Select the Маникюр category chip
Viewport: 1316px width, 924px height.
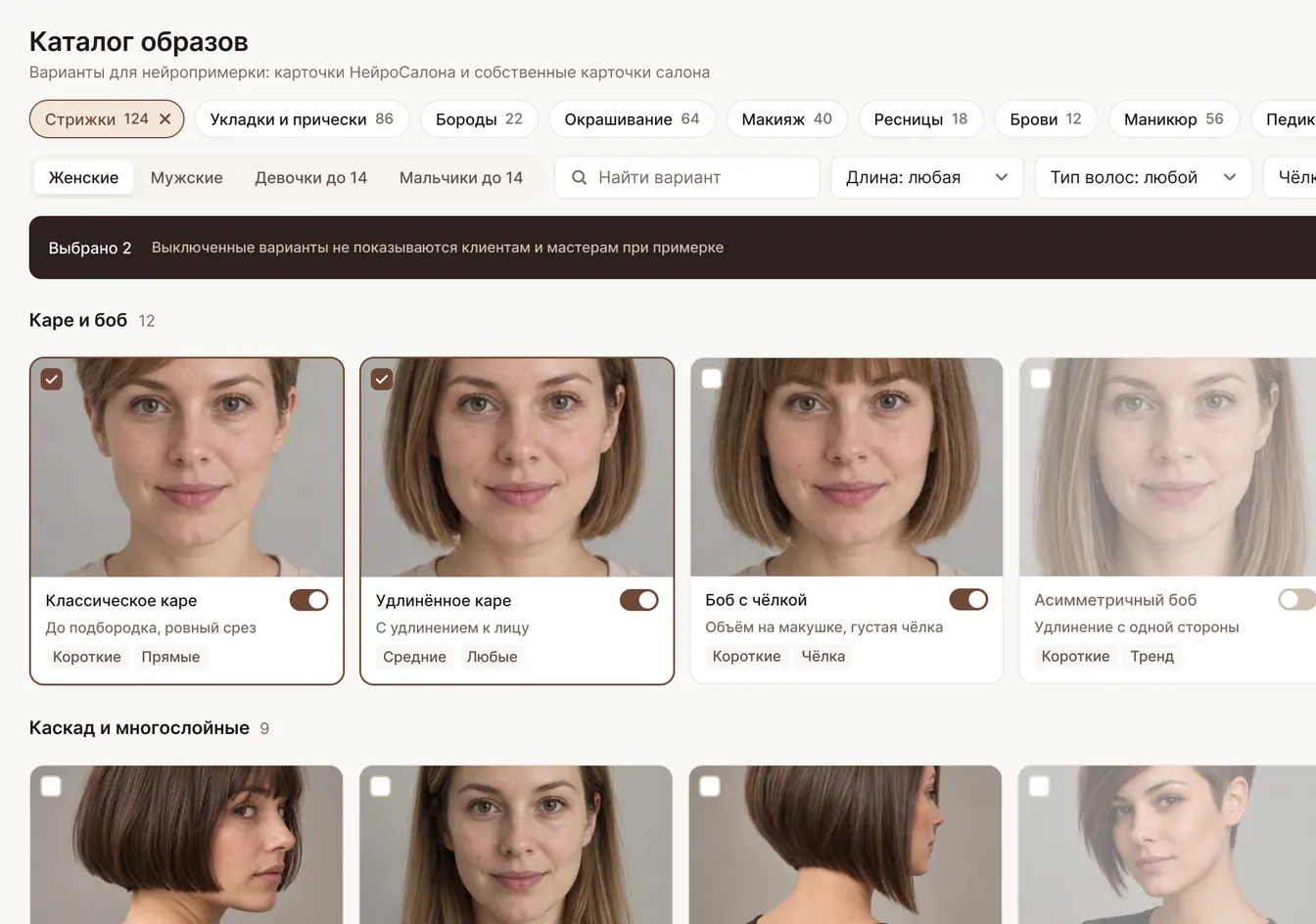pos(1174,118)
